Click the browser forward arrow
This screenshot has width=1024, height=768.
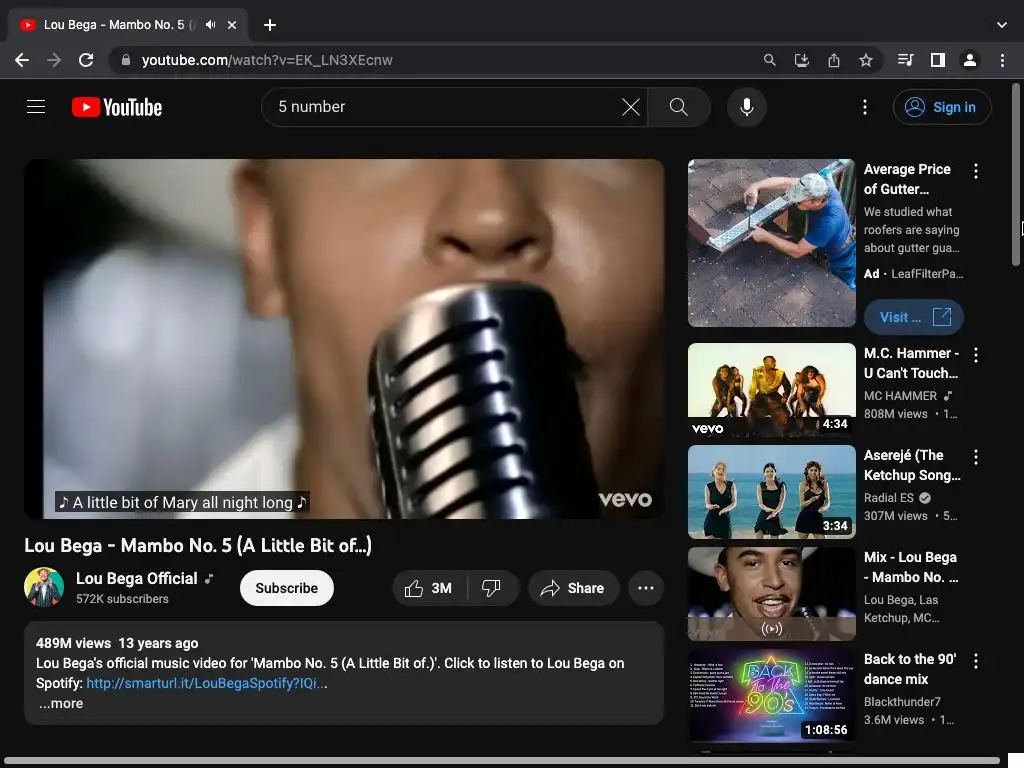tap(54, 60)
